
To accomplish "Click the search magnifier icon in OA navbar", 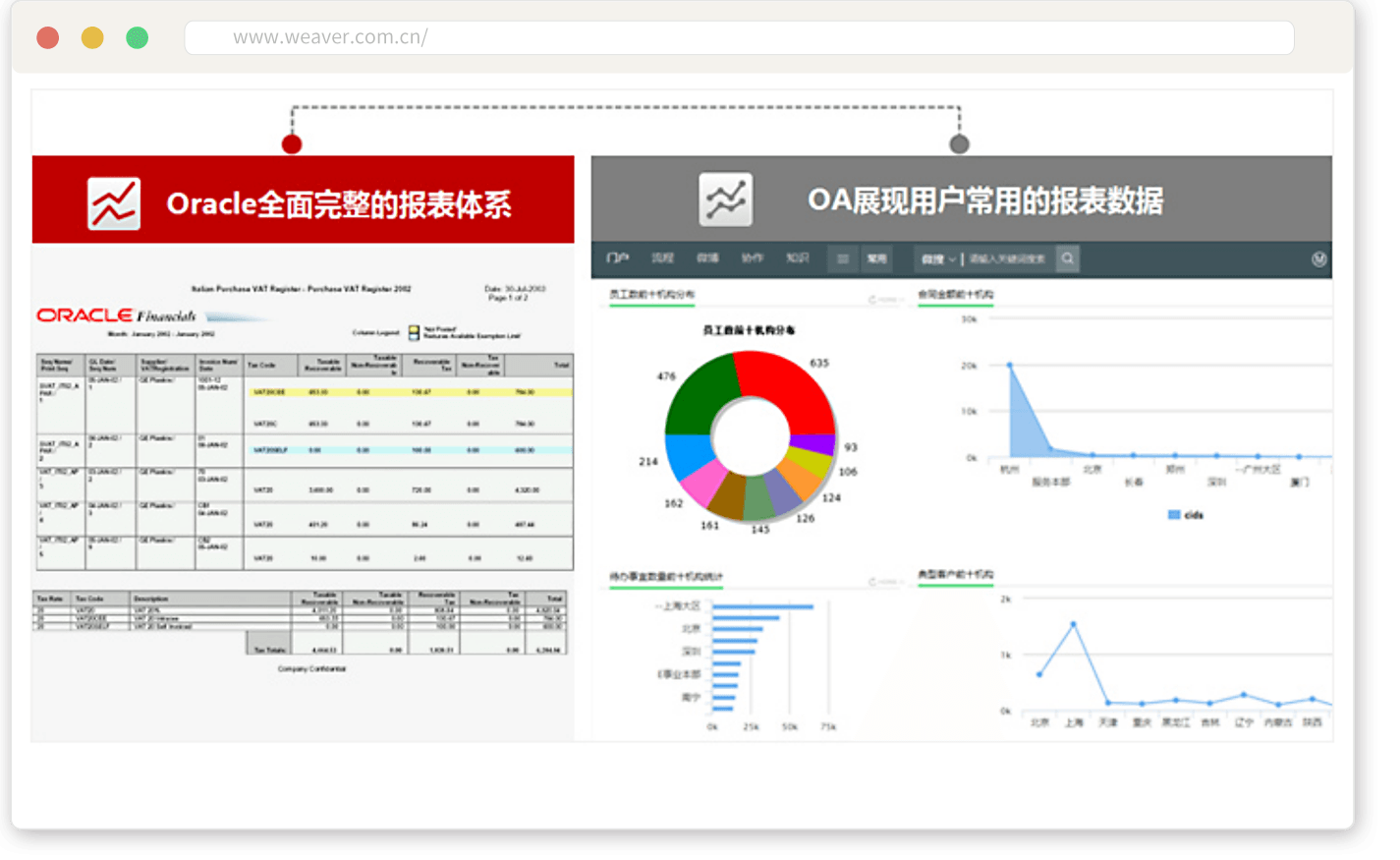I will click(1067, 258).
